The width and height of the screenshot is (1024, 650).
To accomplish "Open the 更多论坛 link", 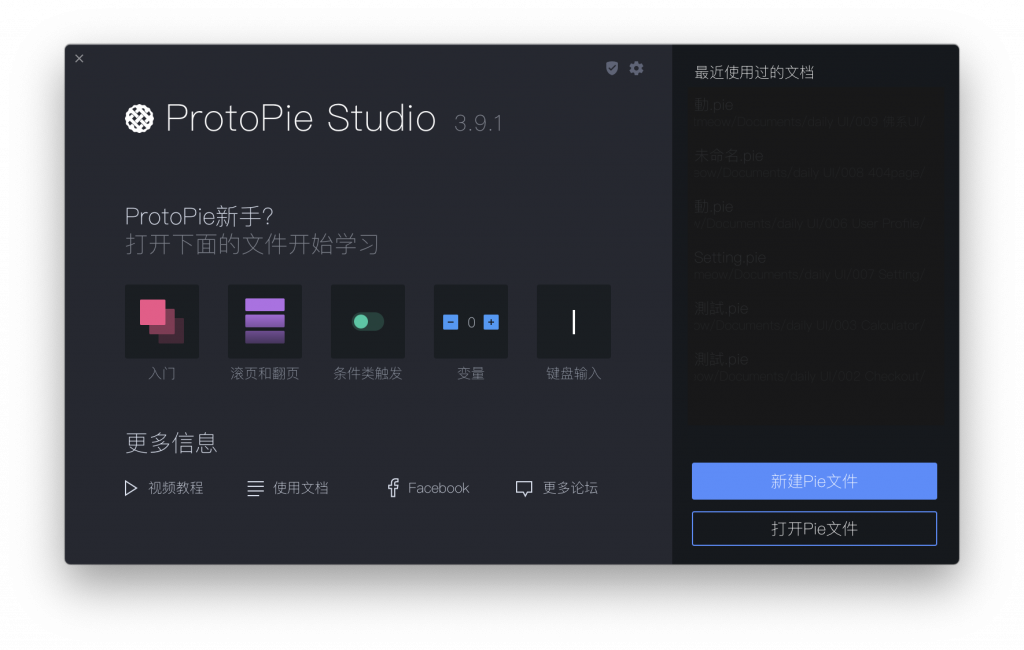I will (557, 488).
